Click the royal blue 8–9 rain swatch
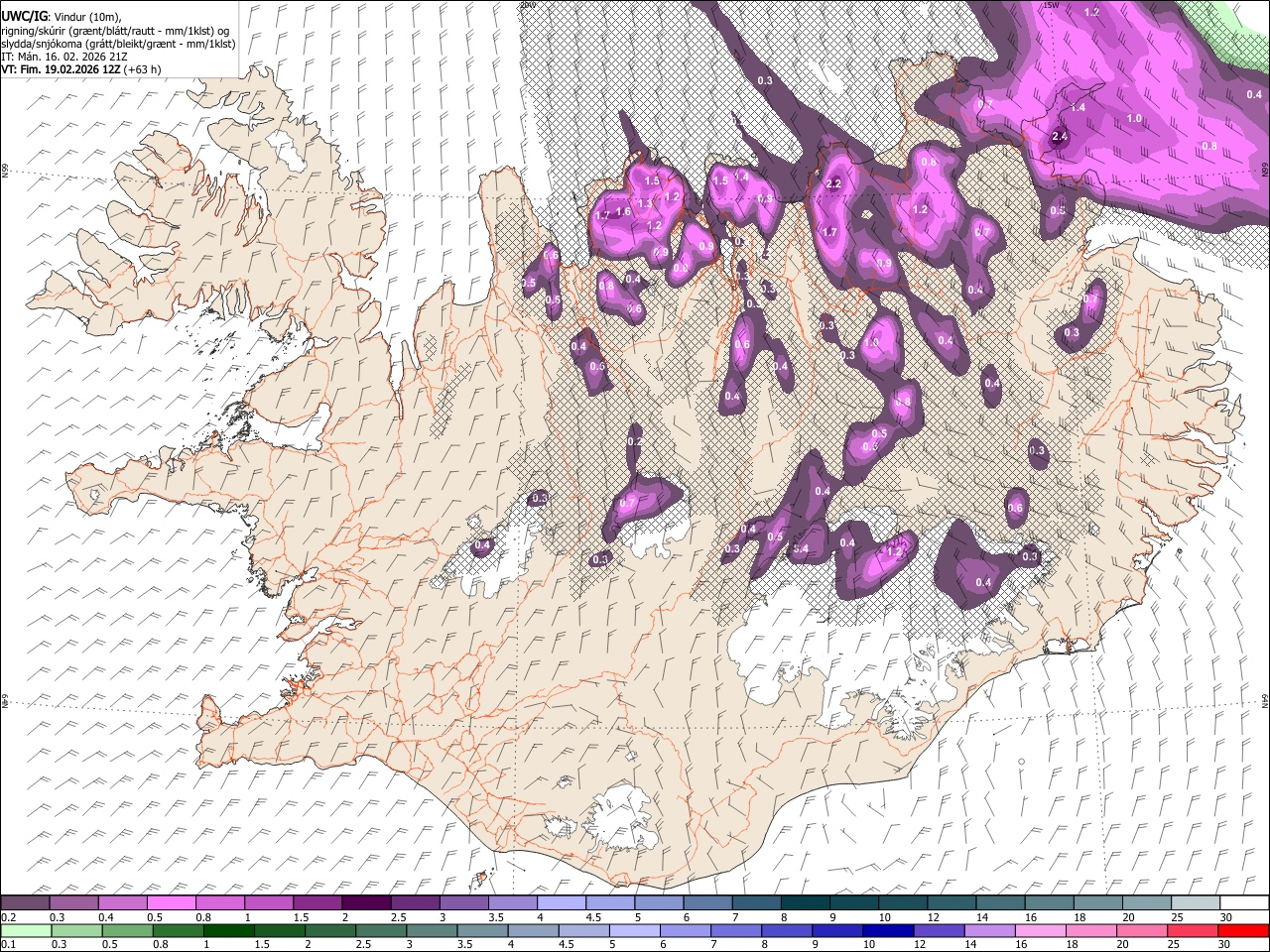 787,930
